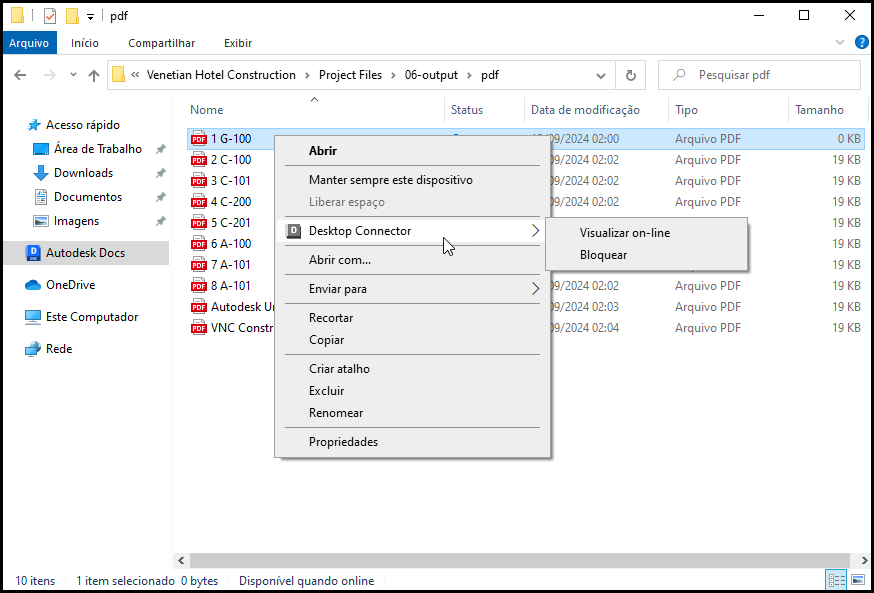Click 06-output in the address path
This screenshot has height=593, width=874.
coord(431,75)
